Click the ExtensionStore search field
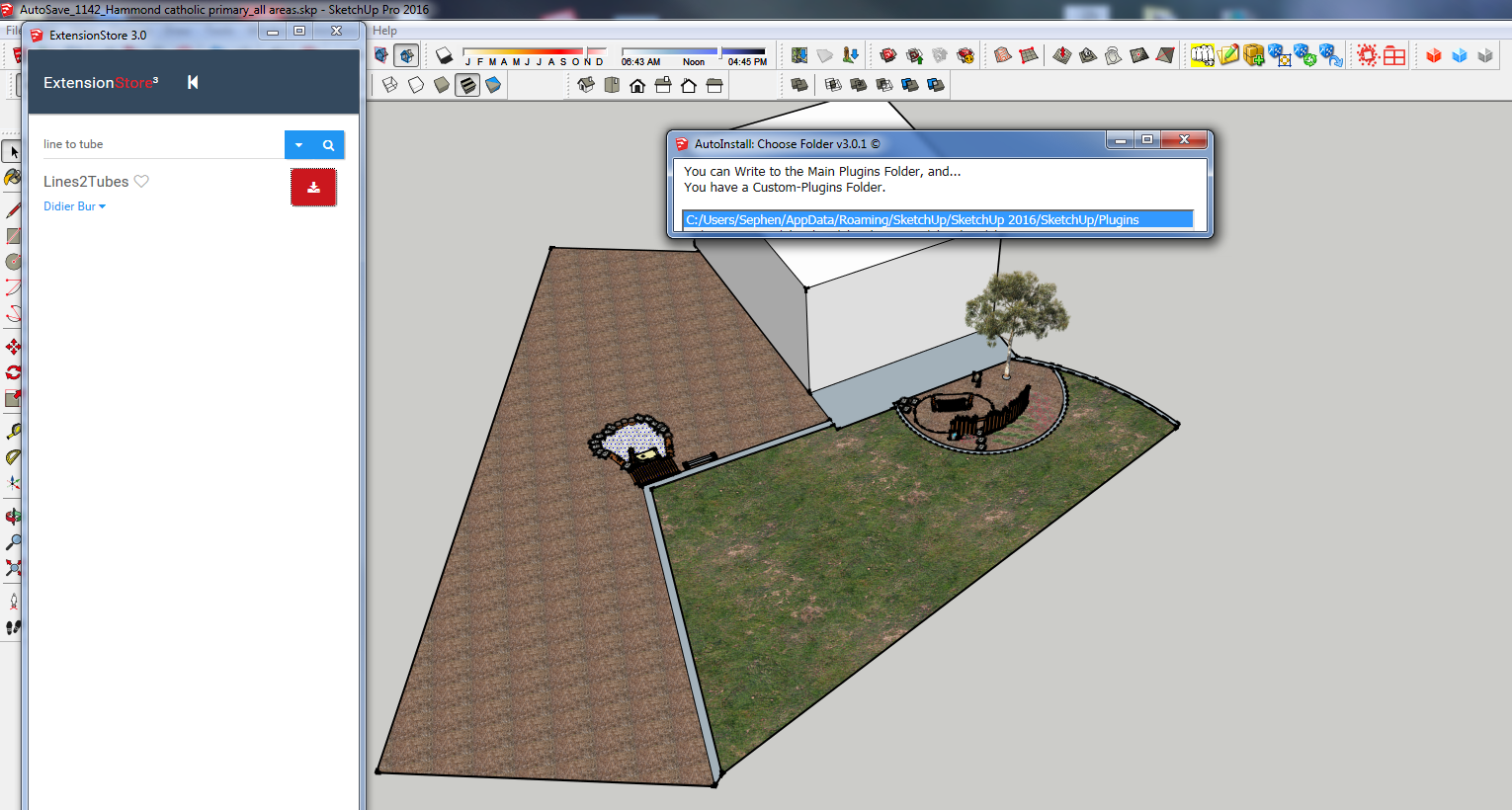 [x=162, y=144]
